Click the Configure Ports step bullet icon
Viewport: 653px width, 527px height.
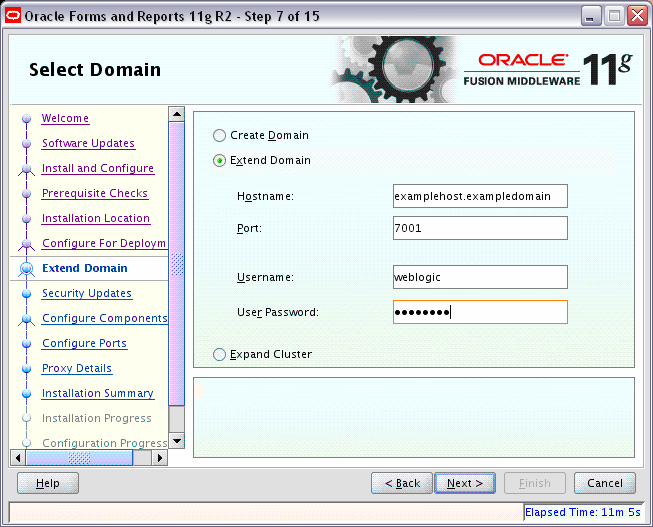pos(27,344)
